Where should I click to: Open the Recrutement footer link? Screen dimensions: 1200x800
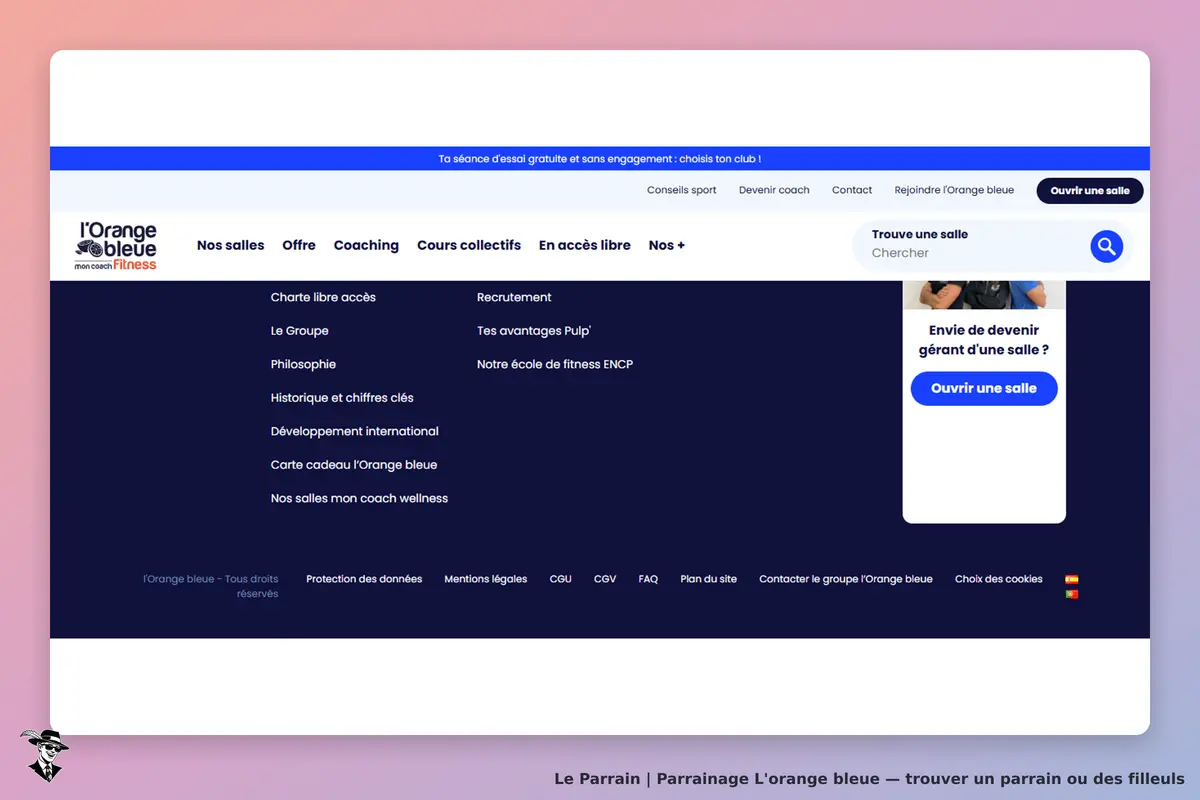click(514, 297)
